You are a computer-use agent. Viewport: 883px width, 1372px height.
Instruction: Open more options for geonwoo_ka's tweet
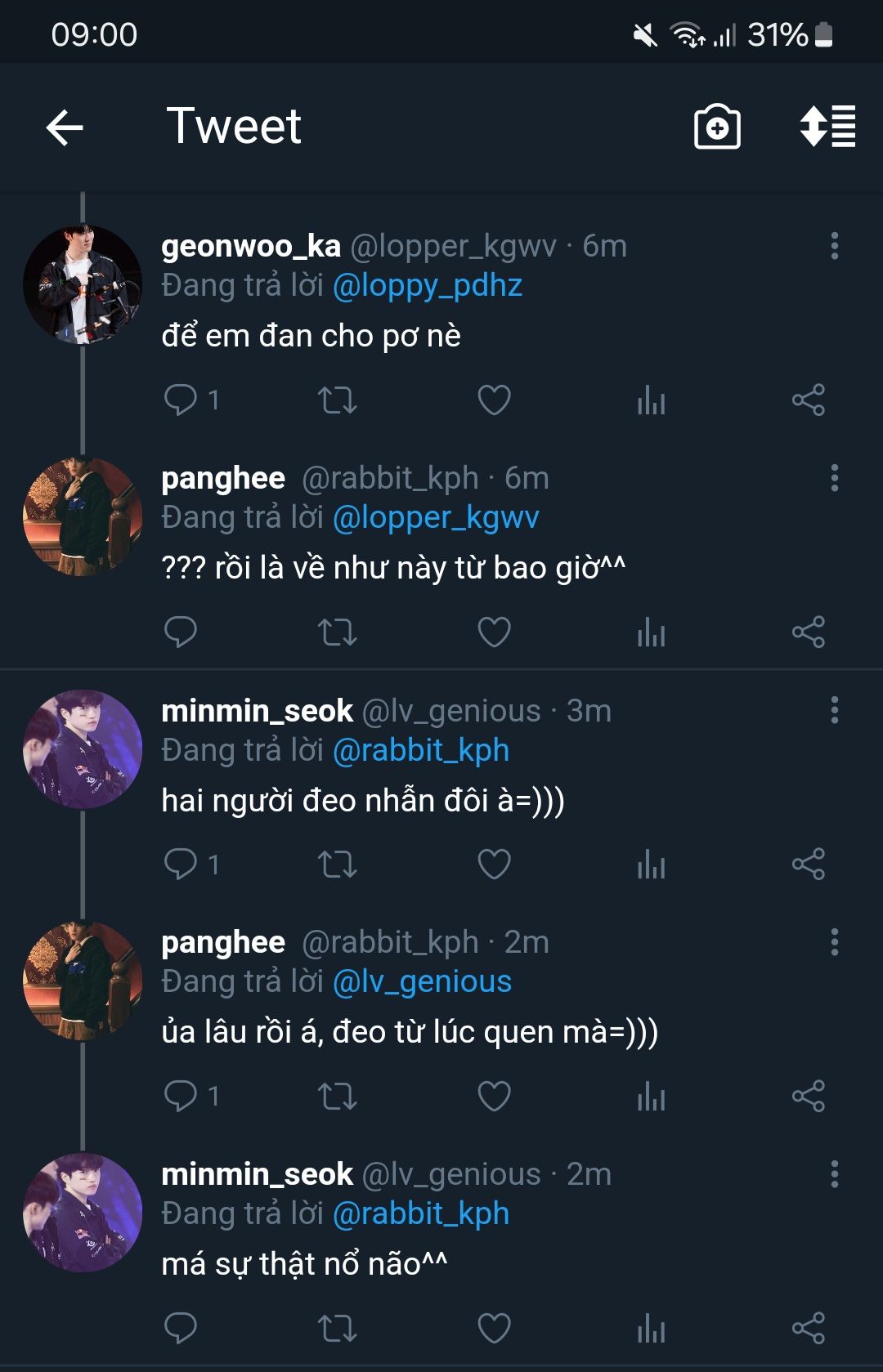(834, 246)
